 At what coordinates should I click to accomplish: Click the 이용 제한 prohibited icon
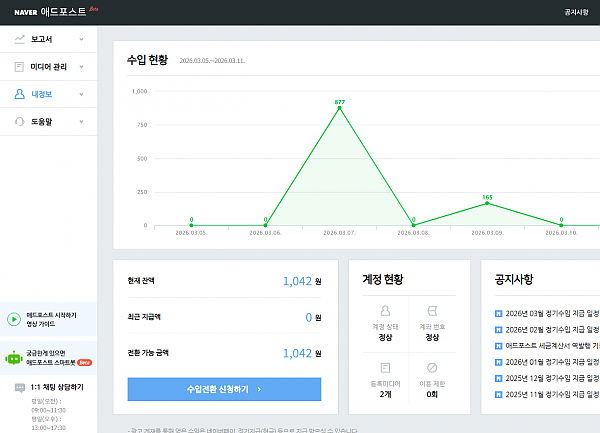point(432,369)
